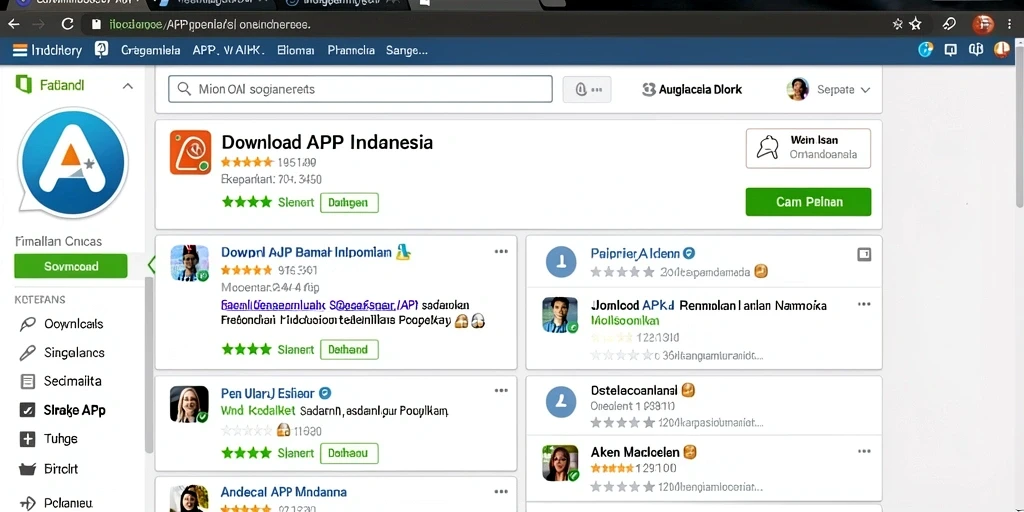The image size is (1024, 512).
Task: Click the Paiprier Aldenn blue avatar icon
Action: click(560, 262)
